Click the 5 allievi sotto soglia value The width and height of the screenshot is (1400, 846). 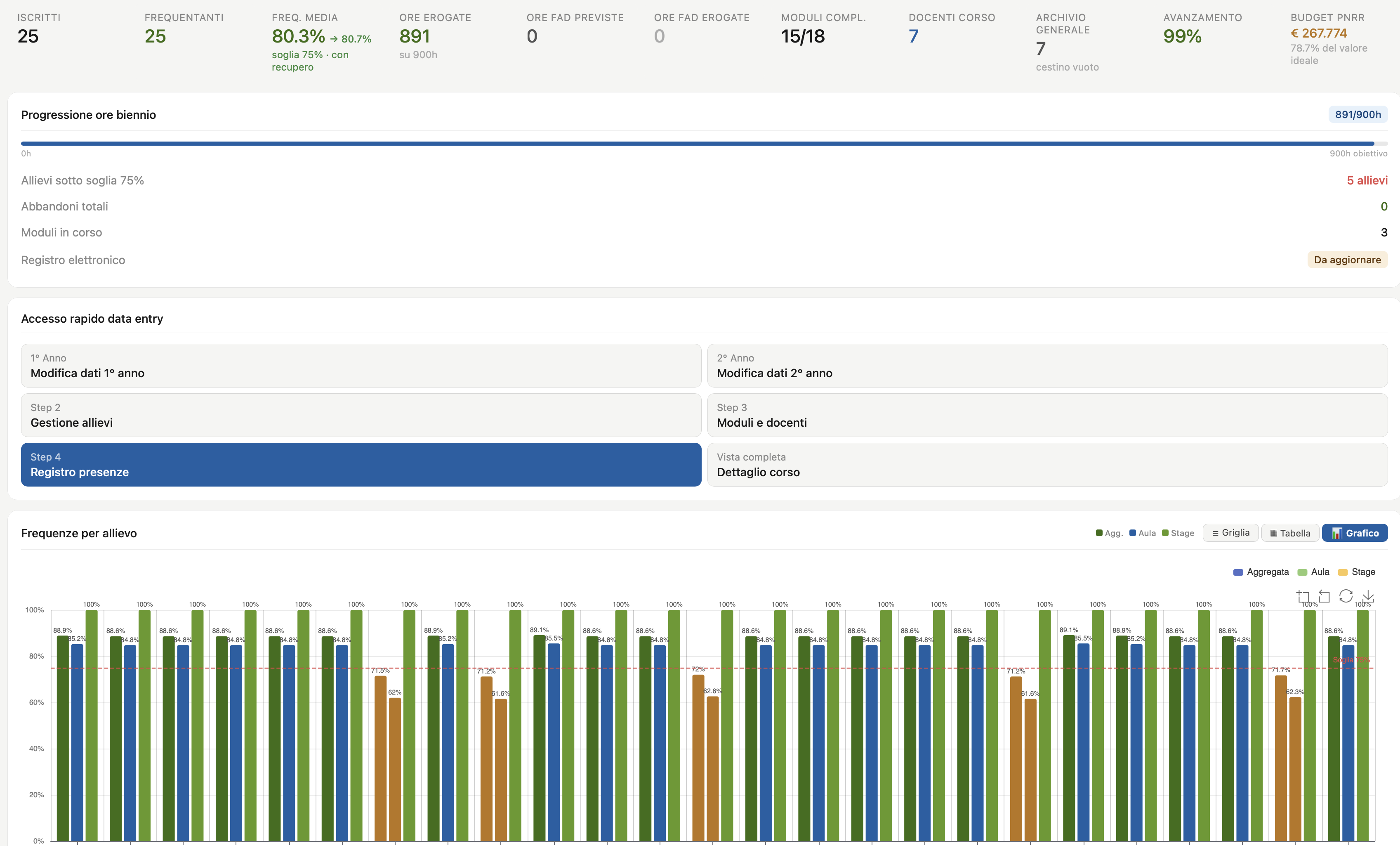pos(1367,180)
